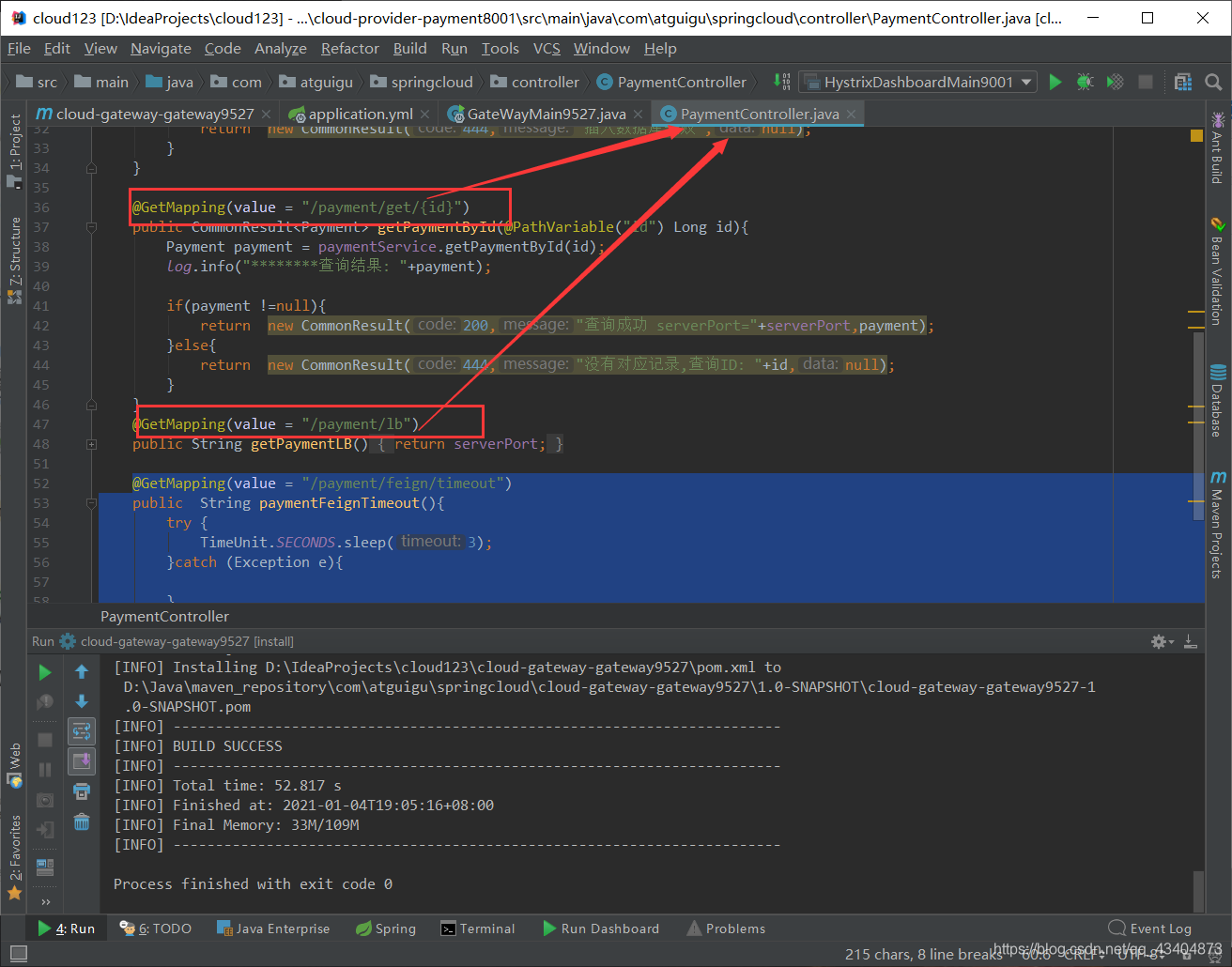Open the Favorites tool window
The width and height of the screenshot is (1232, 967).
click(x=14, y=858)
